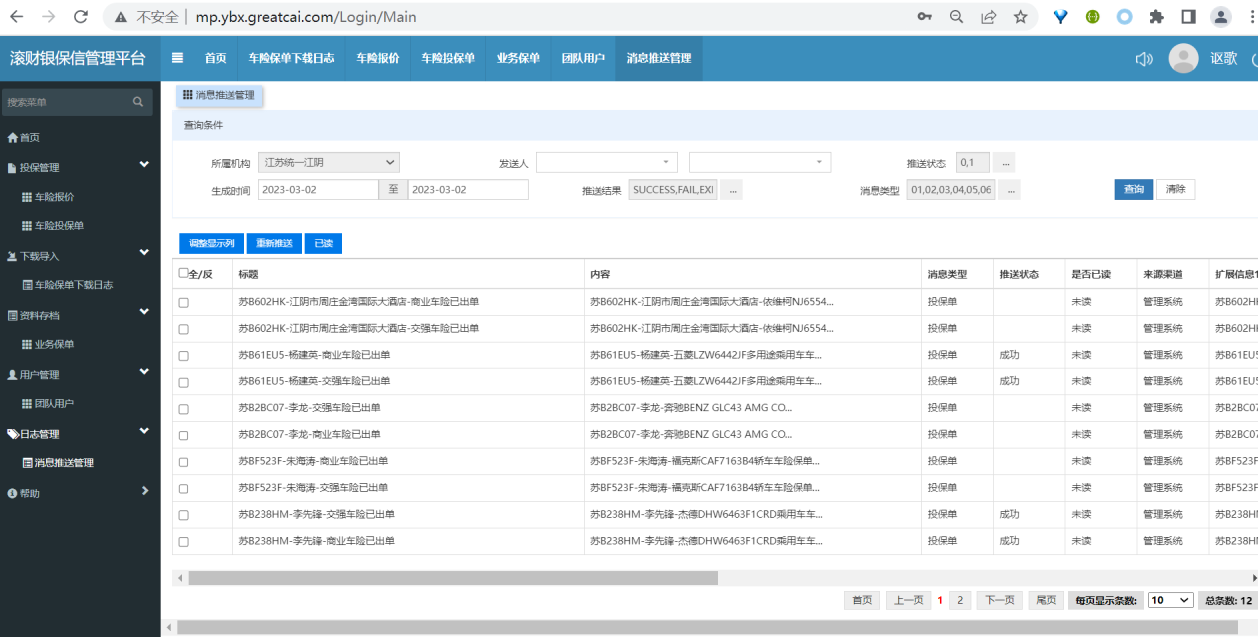Screen dimensions: 1258x637
Task: Click the 查询 search button
Action: click(1133, 189)
